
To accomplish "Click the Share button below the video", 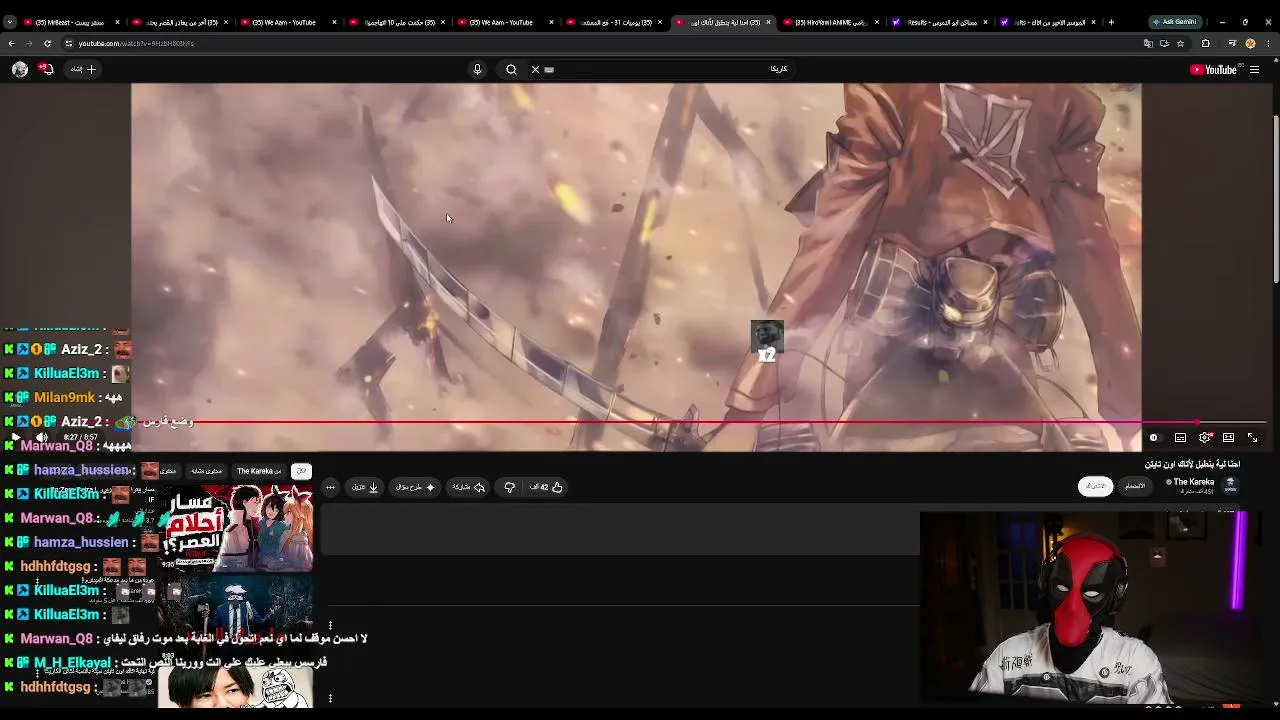I will pos(469,487).
